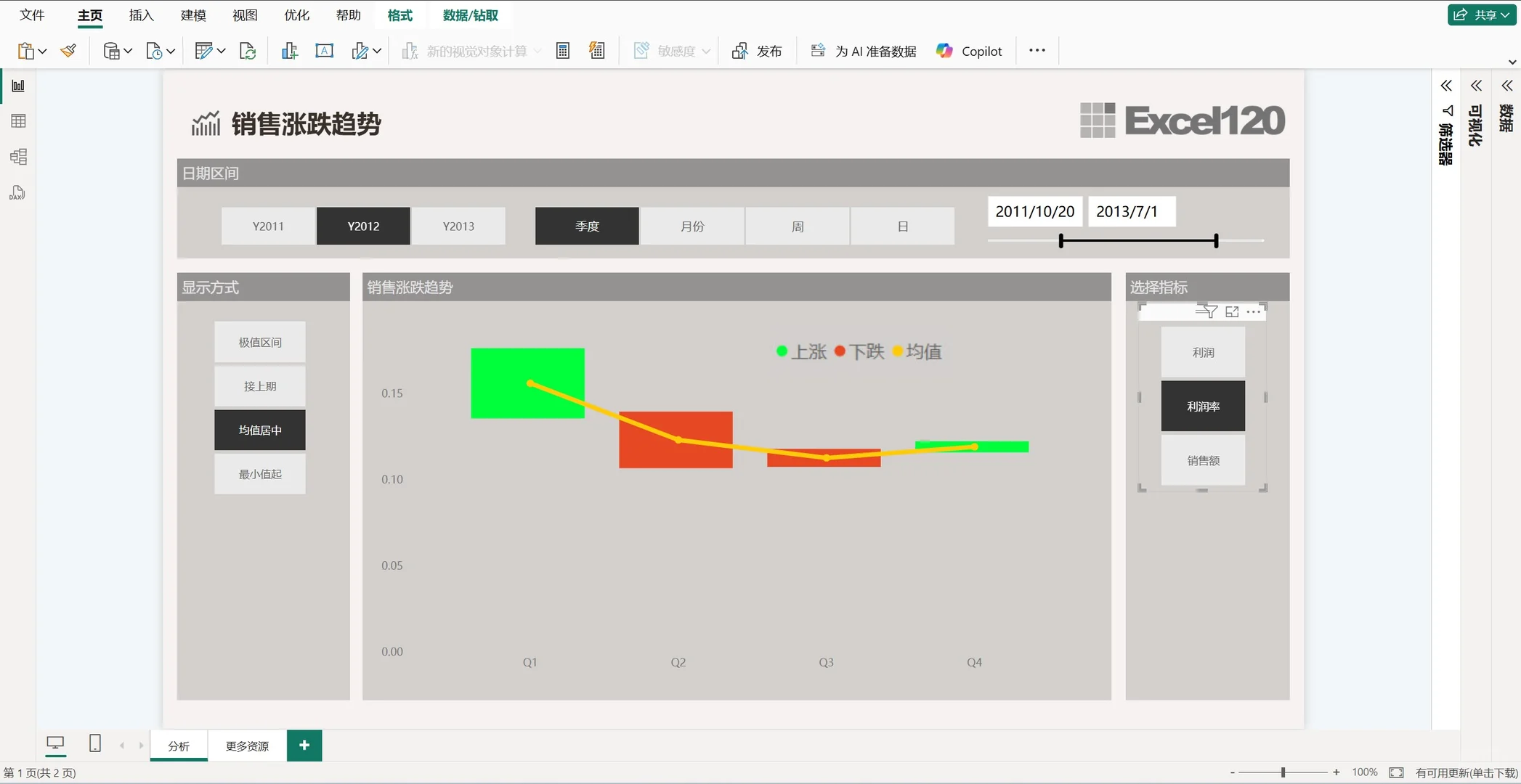The height and width of the screenshot is (784, 1521).
Task: Expand the 筛选器 pane chevron
Action: pyautogui.click(x=1446, y=86)
